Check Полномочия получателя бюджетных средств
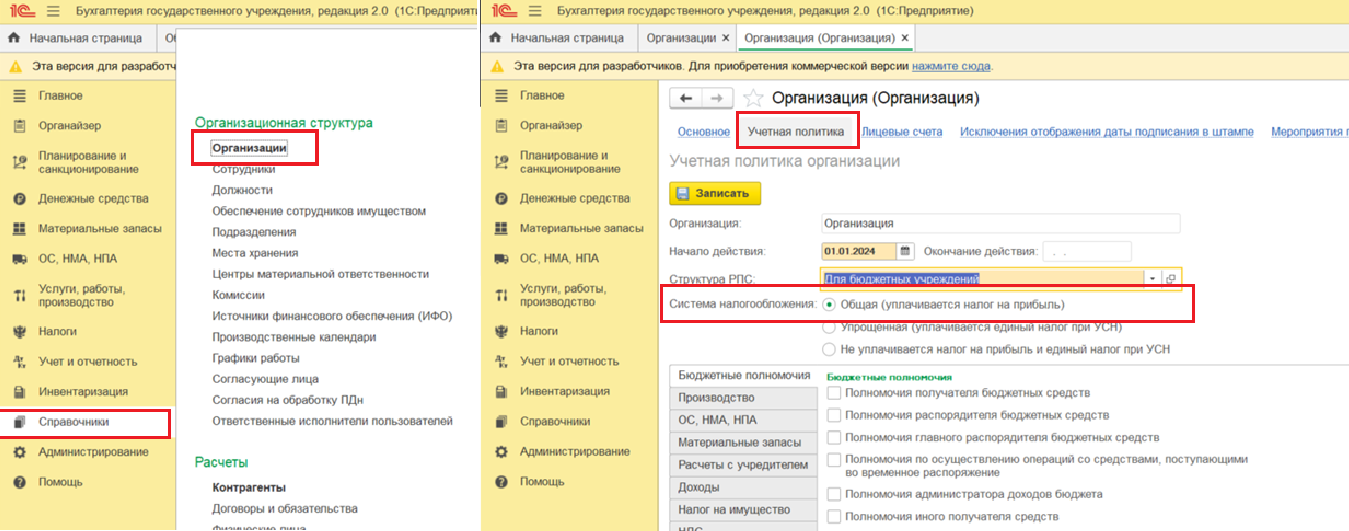 [835, 393]
